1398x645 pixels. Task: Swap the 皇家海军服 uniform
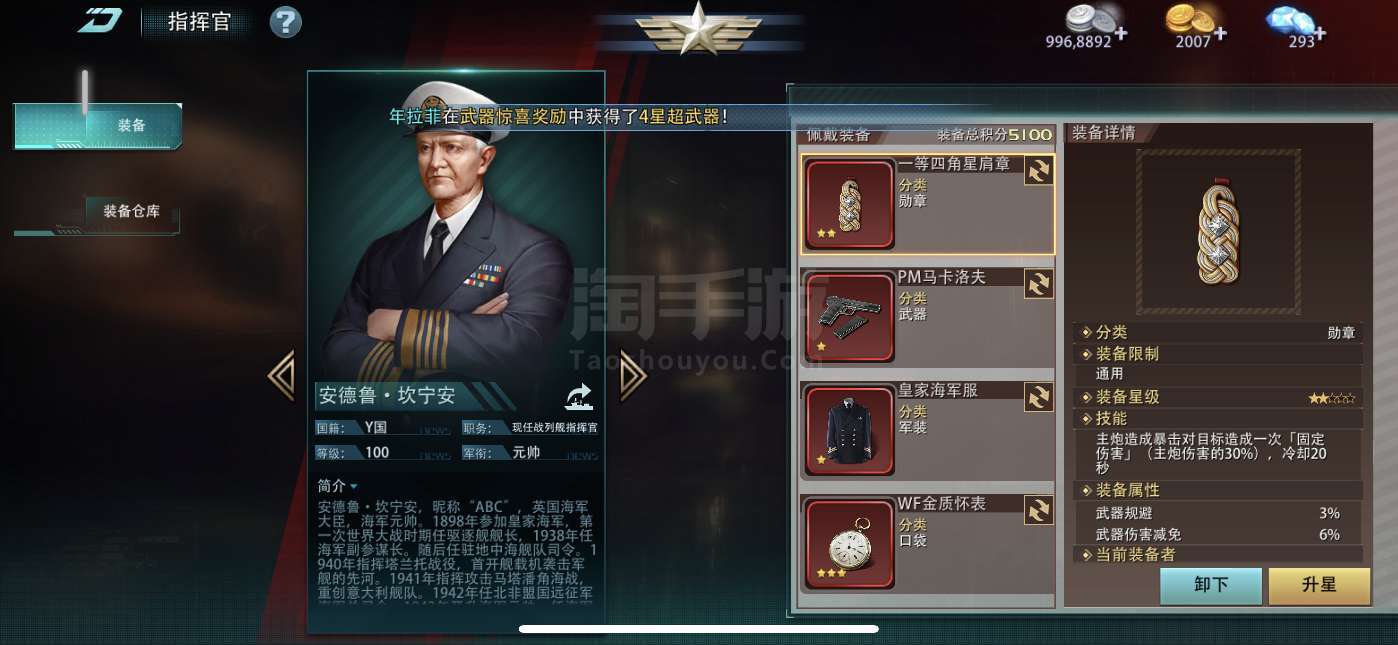point(1039,397)
